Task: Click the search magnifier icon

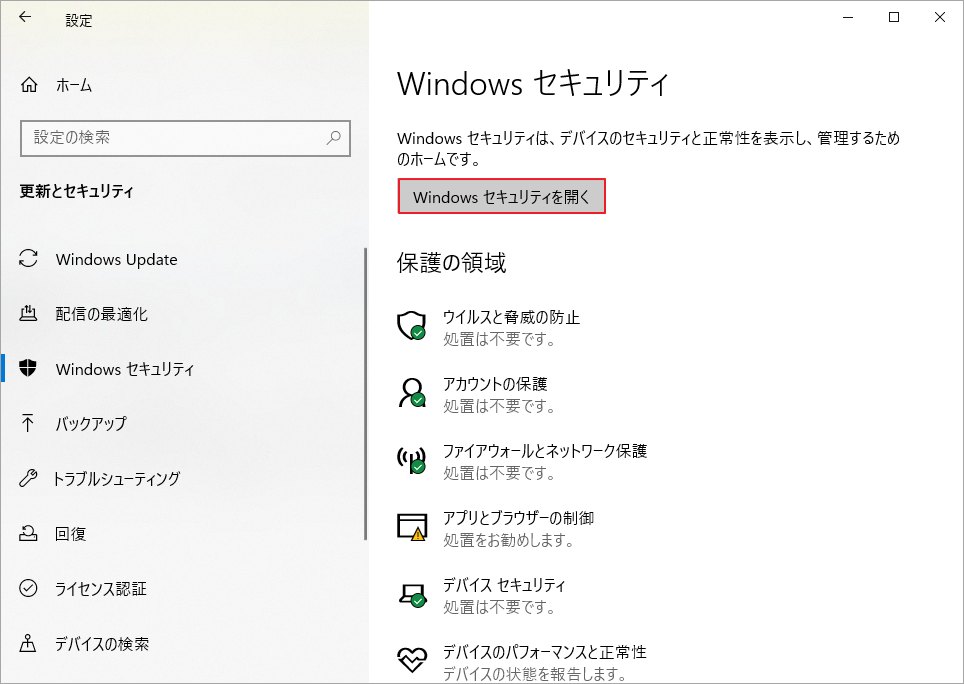Action: [x=335, y=138]
